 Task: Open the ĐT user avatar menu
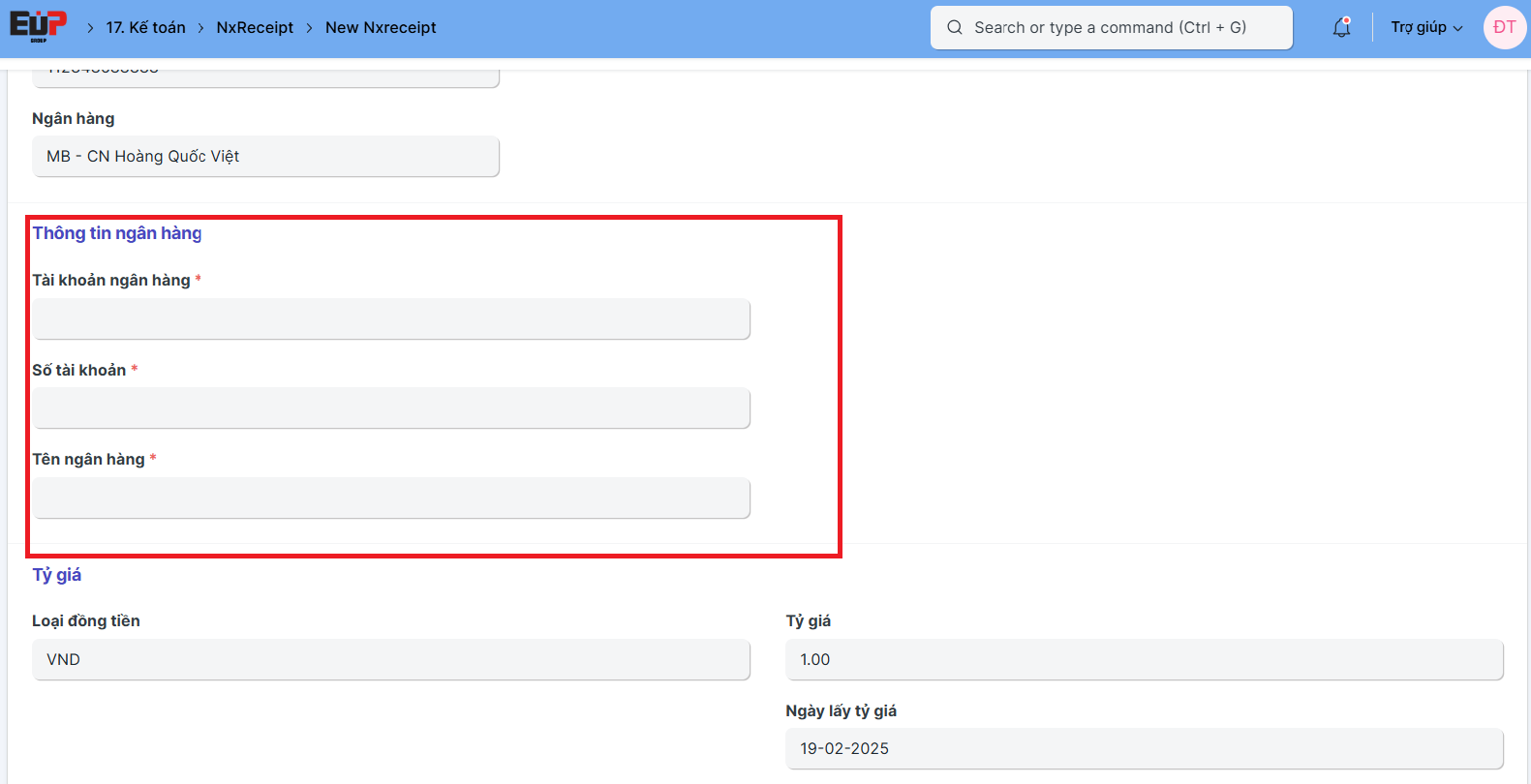1504,28
